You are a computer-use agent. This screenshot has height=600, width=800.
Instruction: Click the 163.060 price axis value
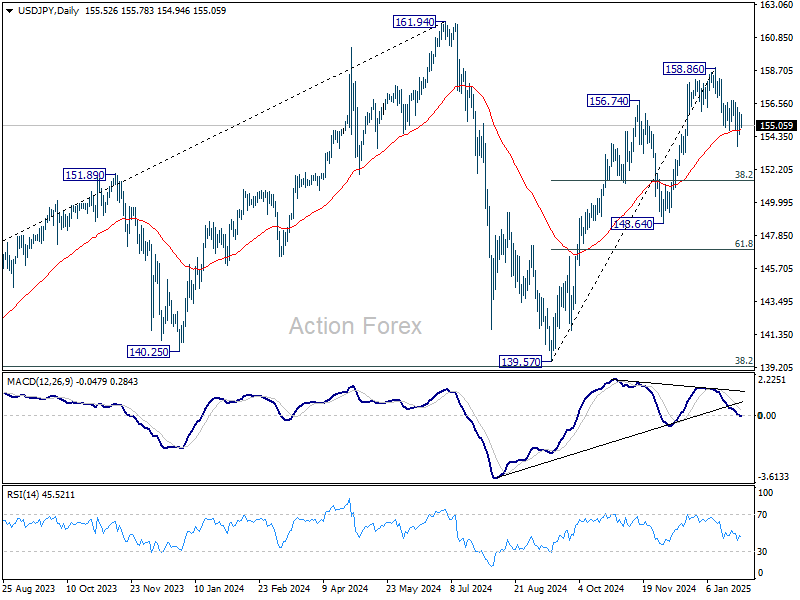click(776, 5)
